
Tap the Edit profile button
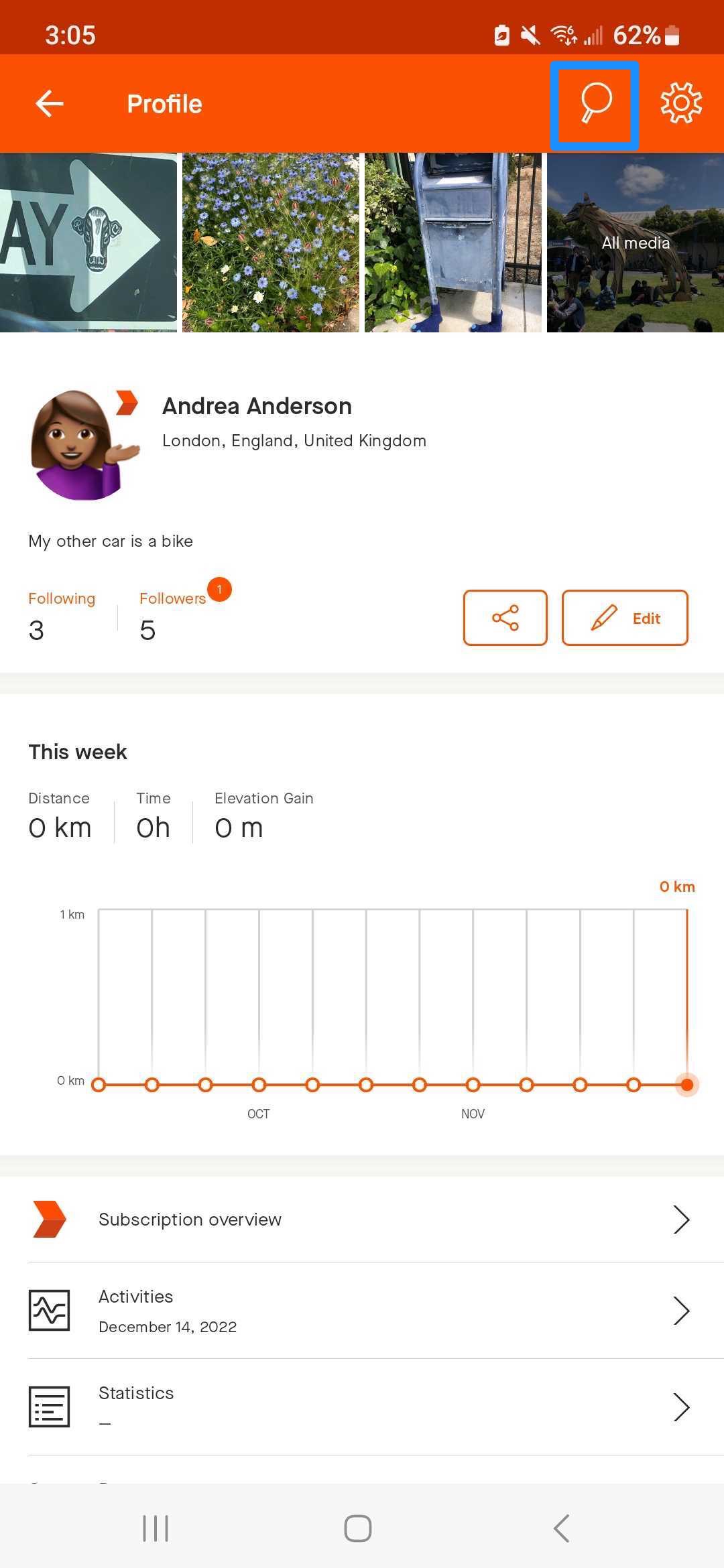point(625,618)
